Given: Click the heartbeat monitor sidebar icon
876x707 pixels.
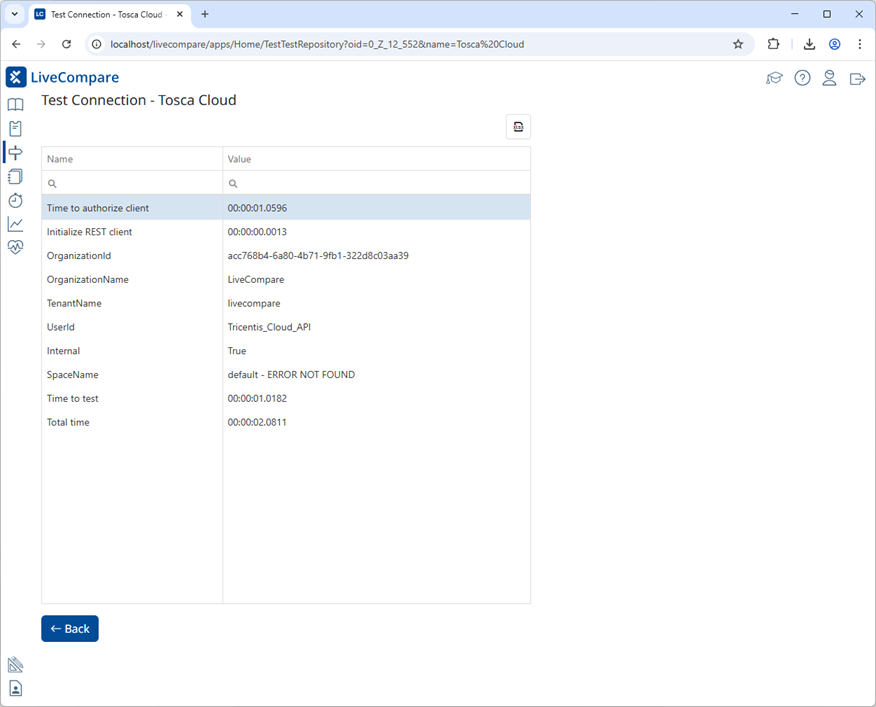Looking at the screenshot, I should 15,247.
